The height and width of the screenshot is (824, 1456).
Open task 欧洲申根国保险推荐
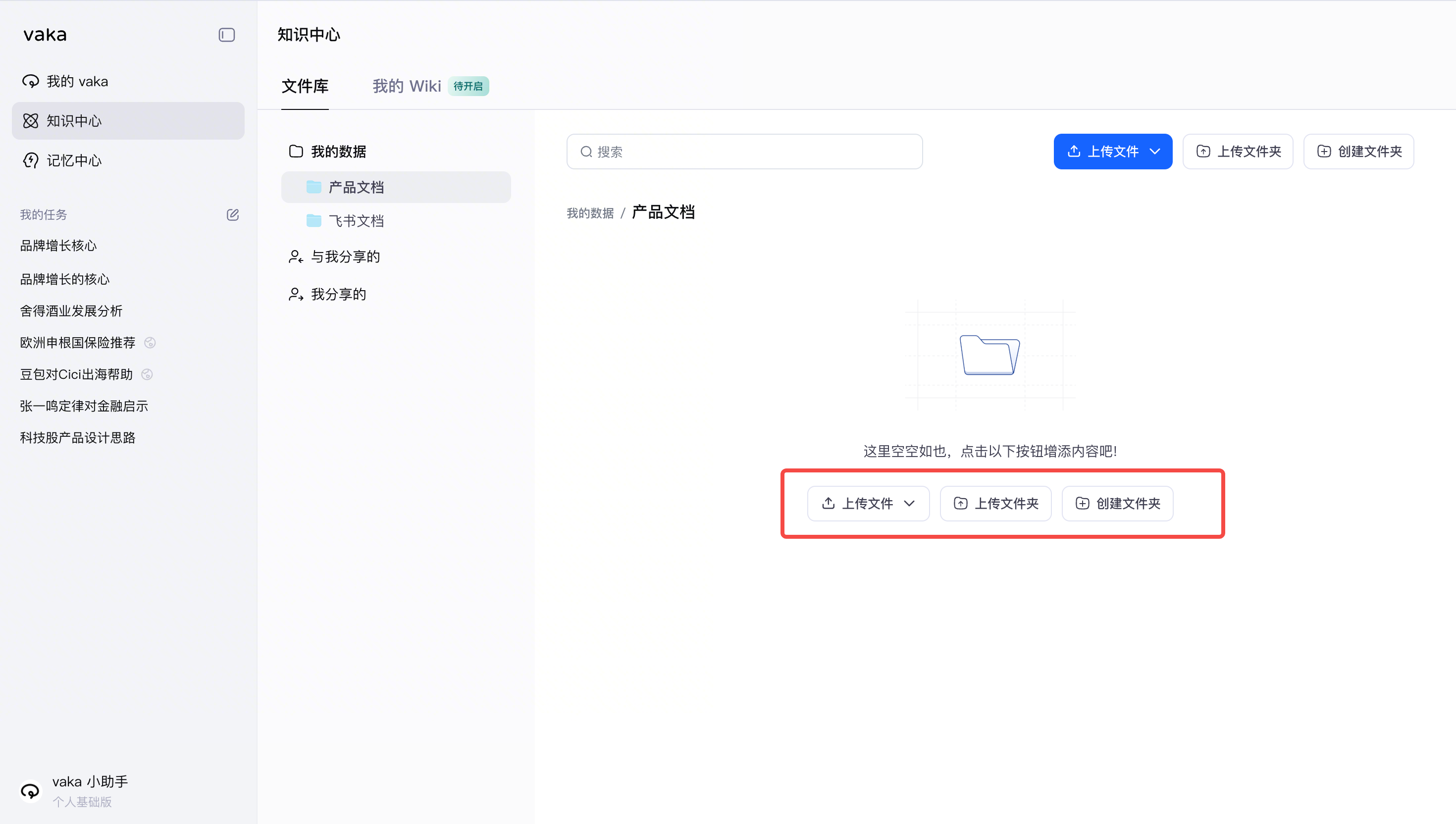point(78,342)
